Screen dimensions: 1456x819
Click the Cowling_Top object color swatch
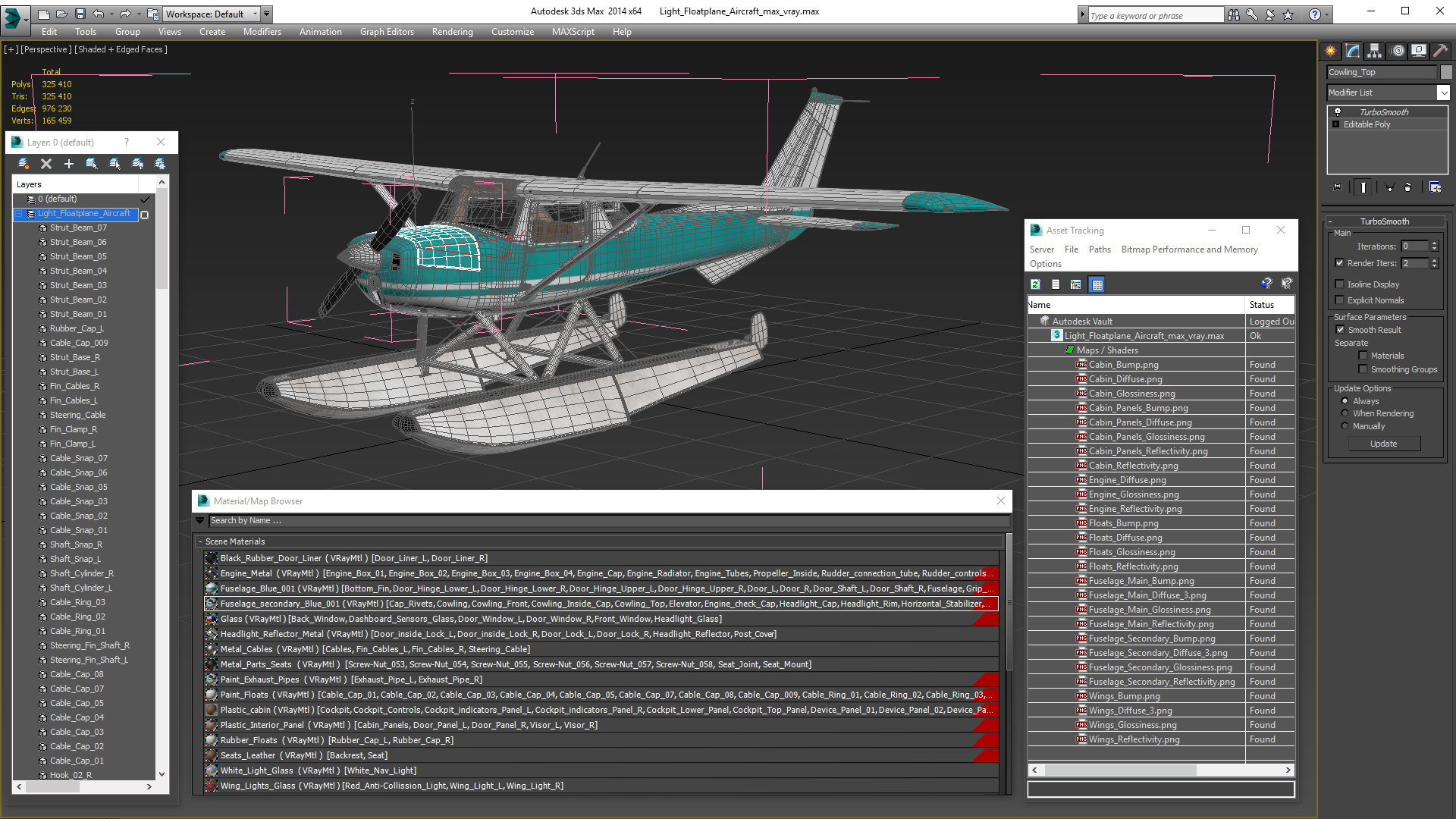(x=1446, y=72)
